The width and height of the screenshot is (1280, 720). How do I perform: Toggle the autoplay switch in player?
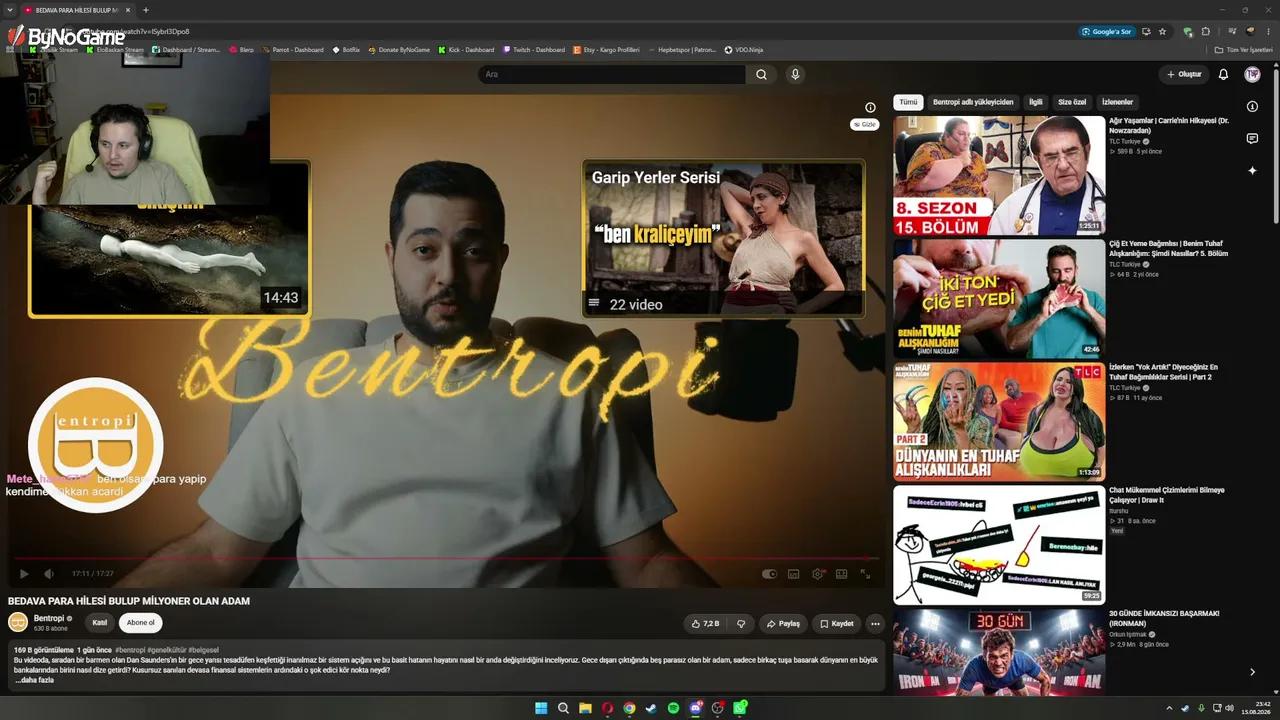pyautogui.click(x=769, y=574)
